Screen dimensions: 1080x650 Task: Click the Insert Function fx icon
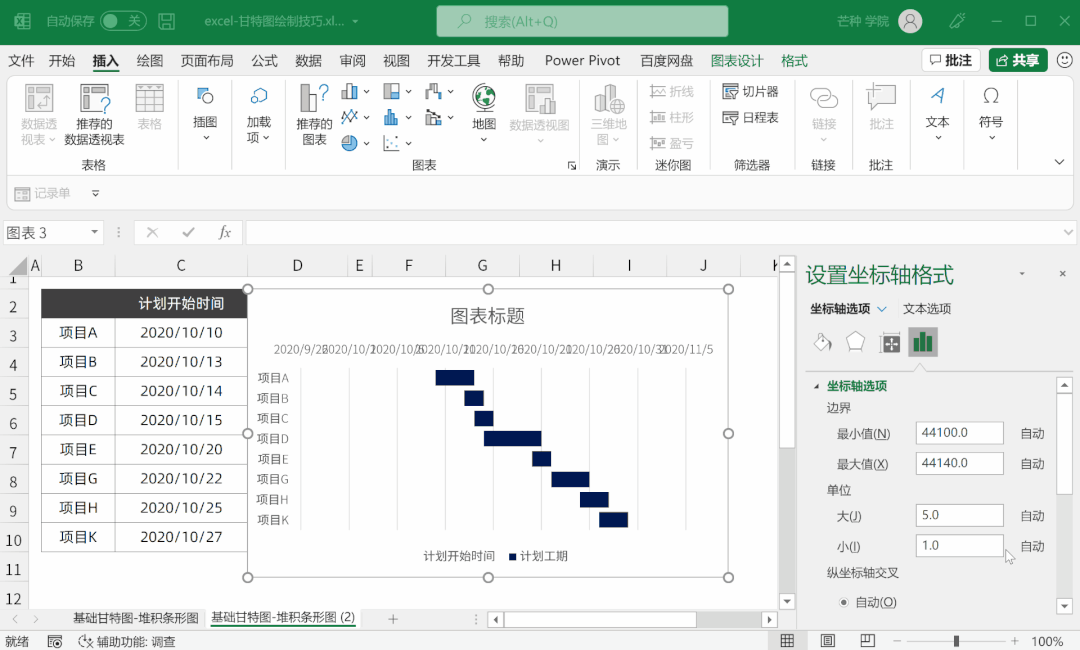tap(225, 233)
